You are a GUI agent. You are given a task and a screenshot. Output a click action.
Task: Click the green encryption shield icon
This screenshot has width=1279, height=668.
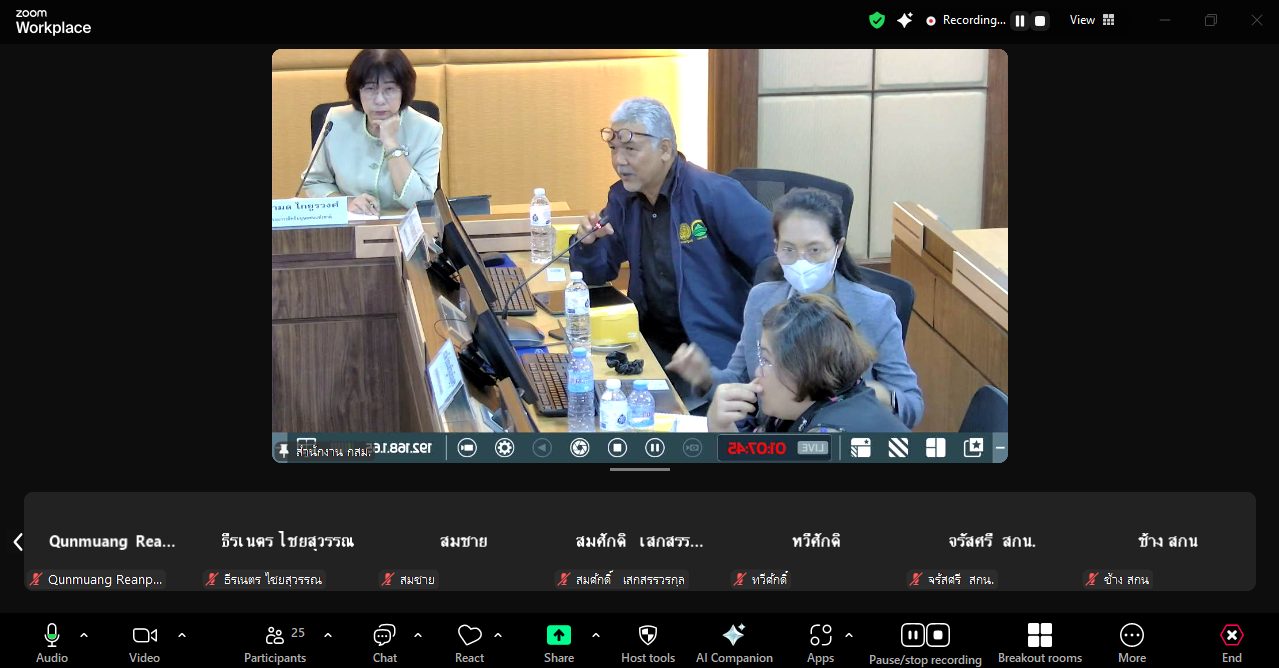click(877, 20)
